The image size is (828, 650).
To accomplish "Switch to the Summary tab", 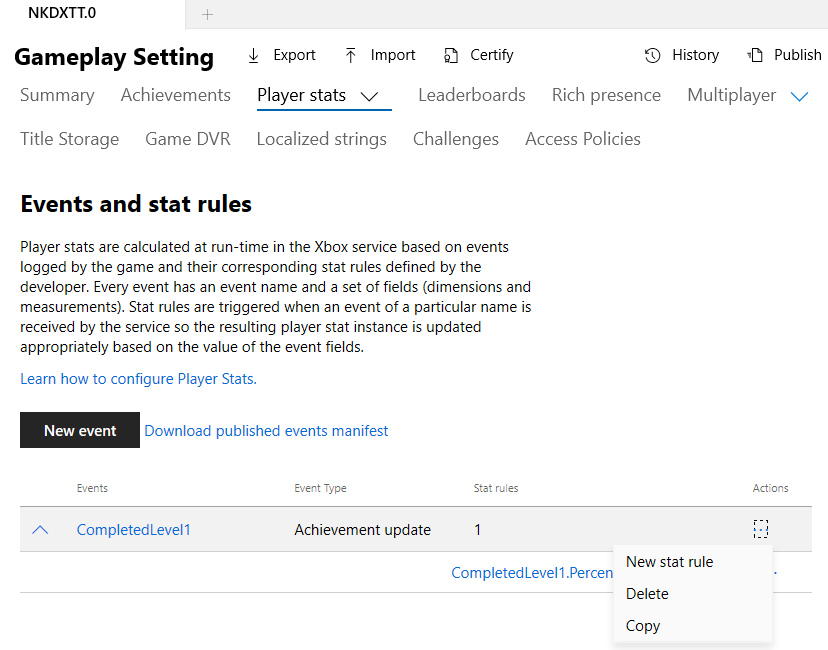I will [57, 95].
